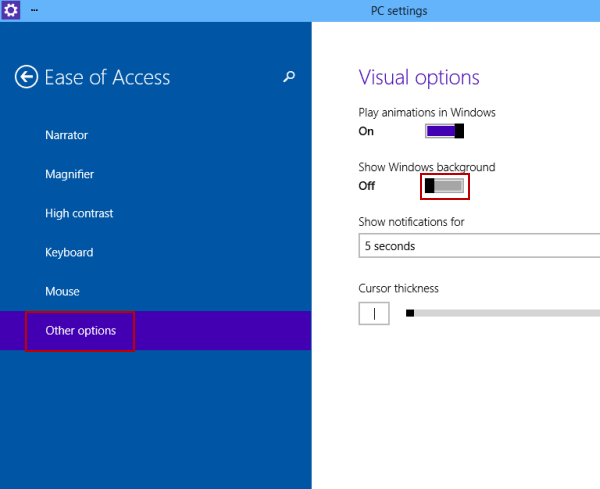
Task: Click the PC settings gear icon
Action: [x=11, y=10]
